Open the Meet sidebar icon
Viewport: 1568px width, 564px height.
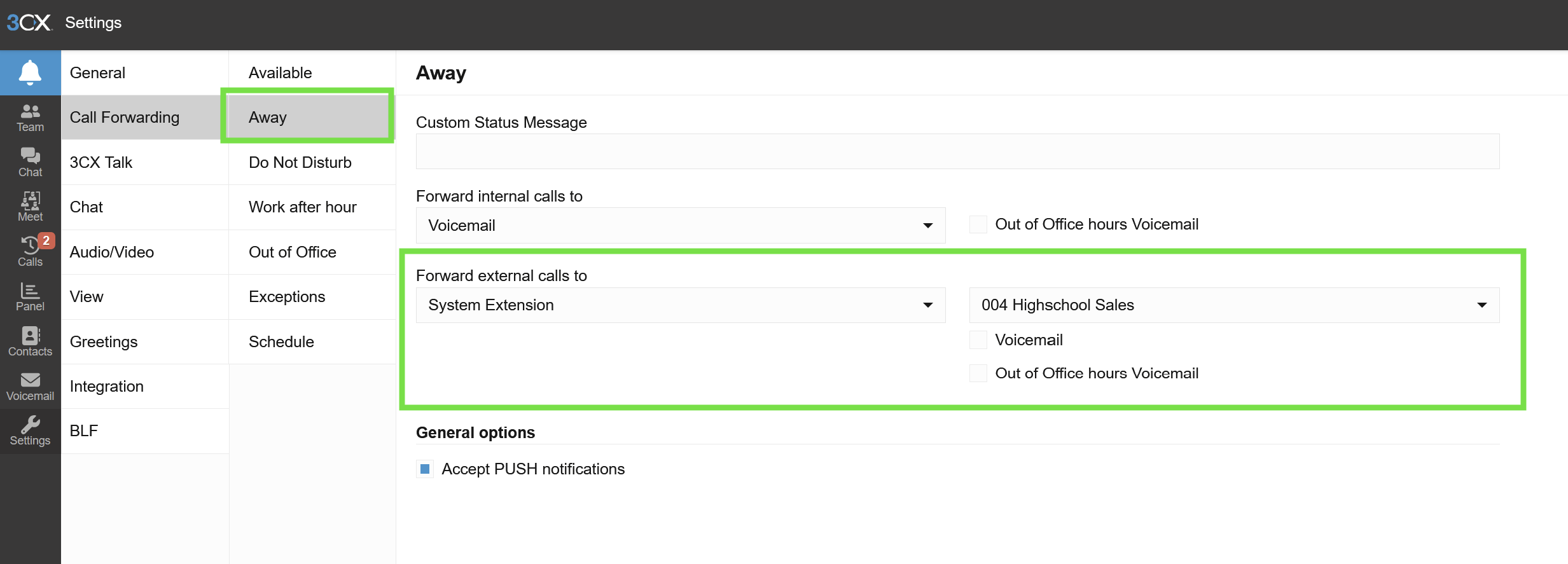coord(30,207)
